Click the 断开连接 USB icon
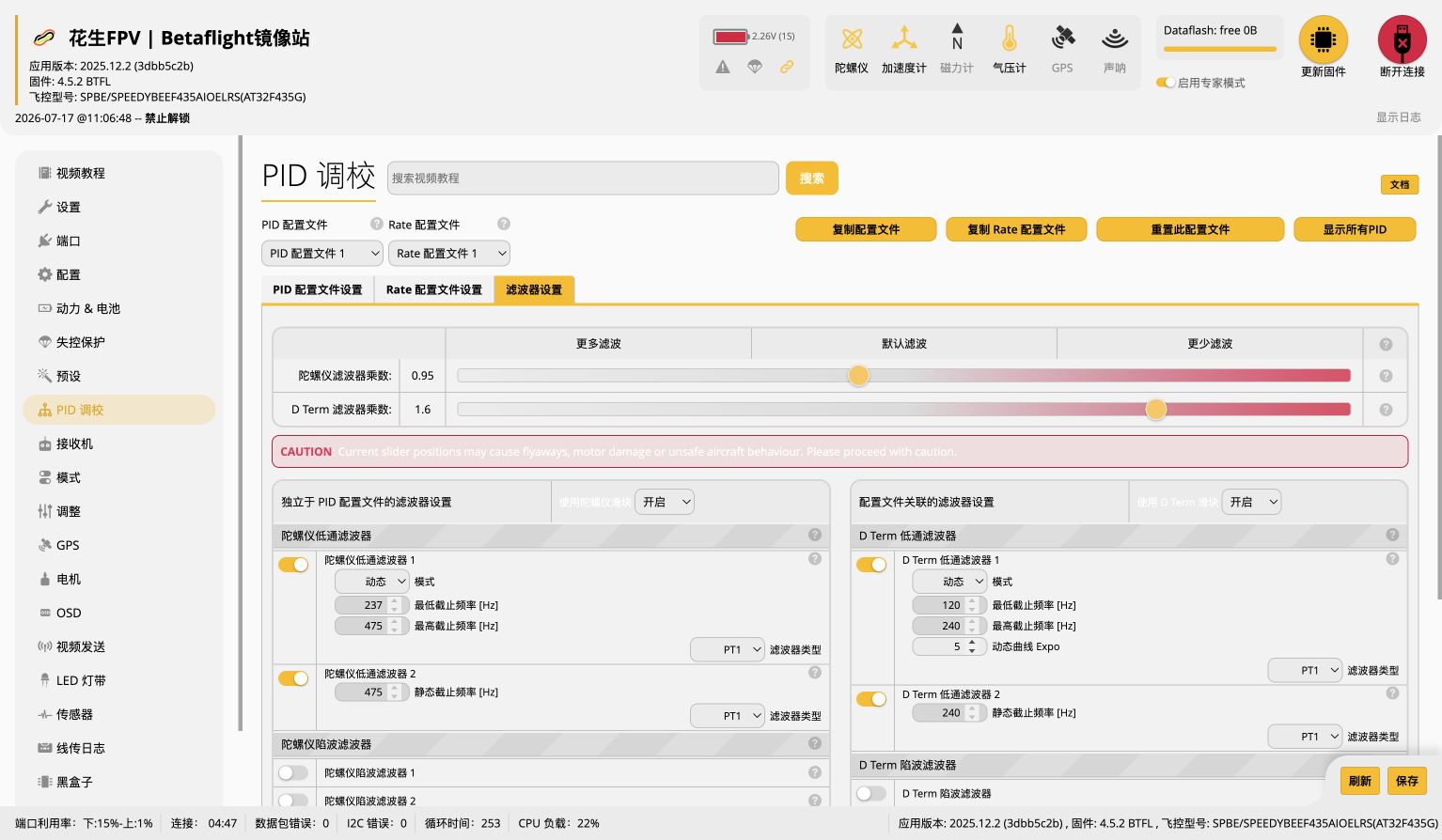The image size is (1442, 840). tap(1402, 39)
